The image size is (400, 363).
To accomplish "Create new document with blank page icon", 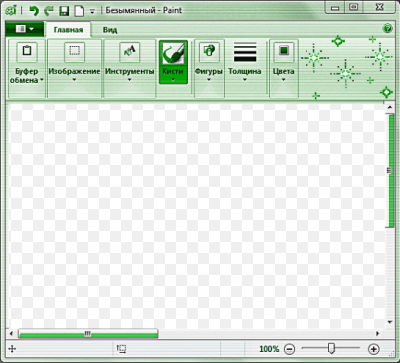I will [79, 11].
